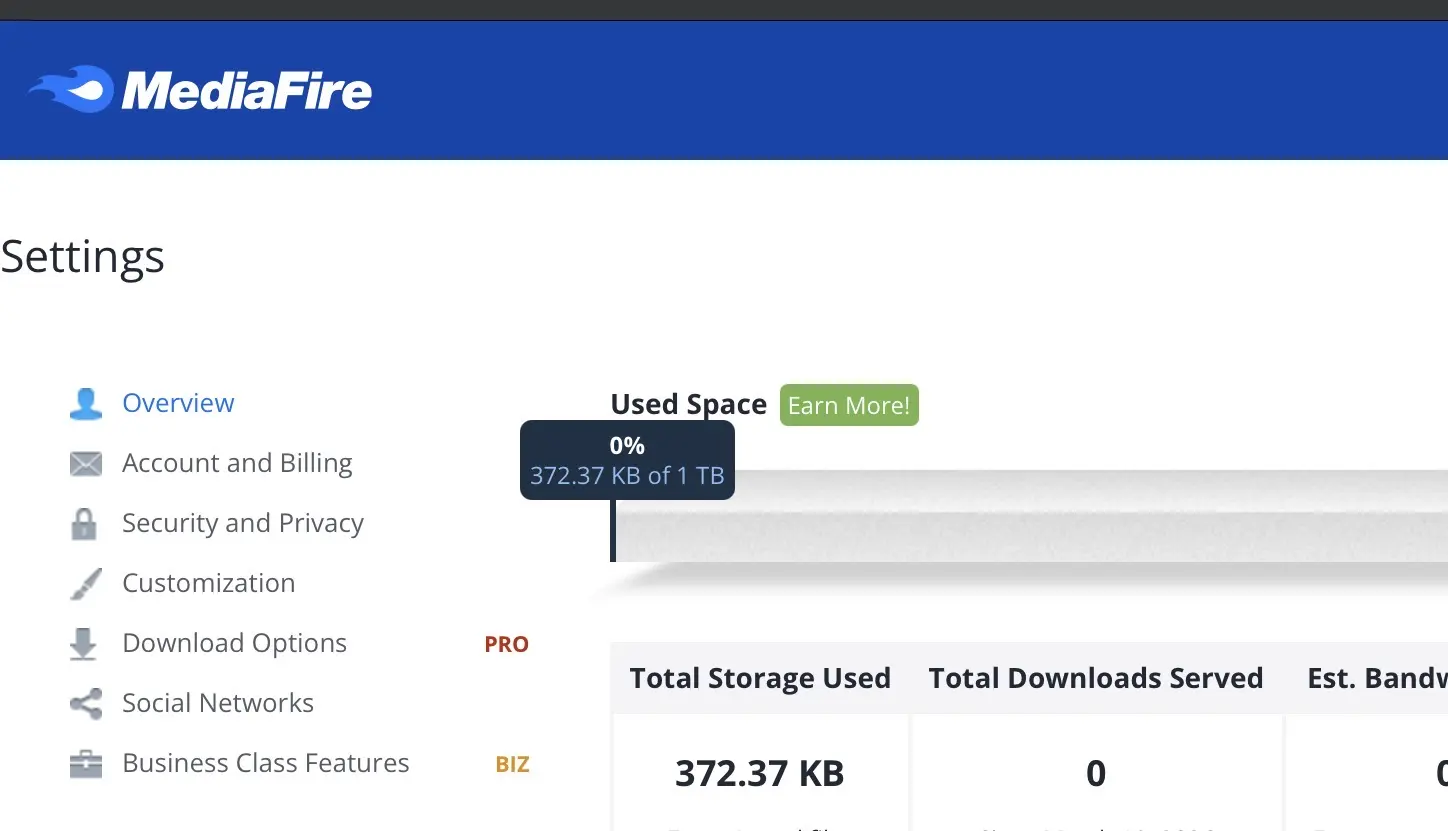Click the envelope icon for Account and Billing
Screen dimensions: 1448x831
tap(86, 463)
